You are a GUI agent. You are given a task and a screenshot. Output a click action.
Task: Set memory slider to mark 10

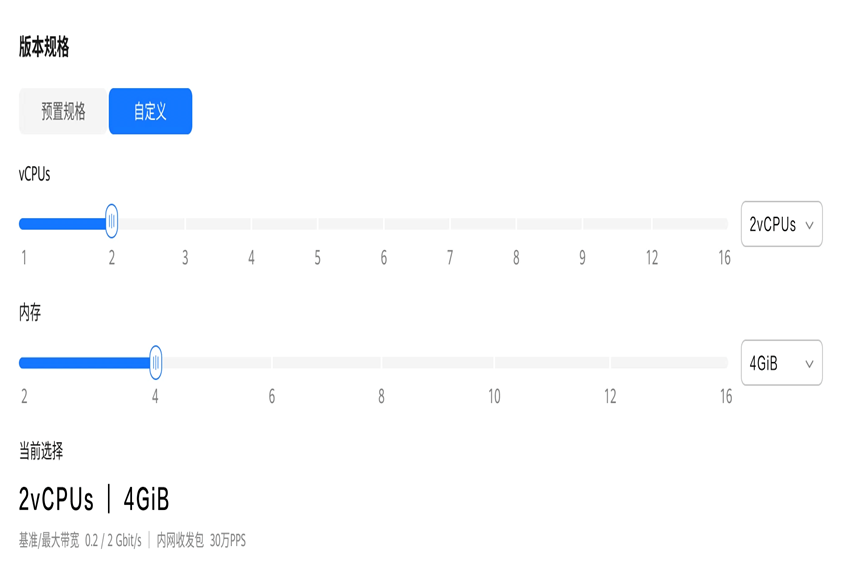point(494,363)
